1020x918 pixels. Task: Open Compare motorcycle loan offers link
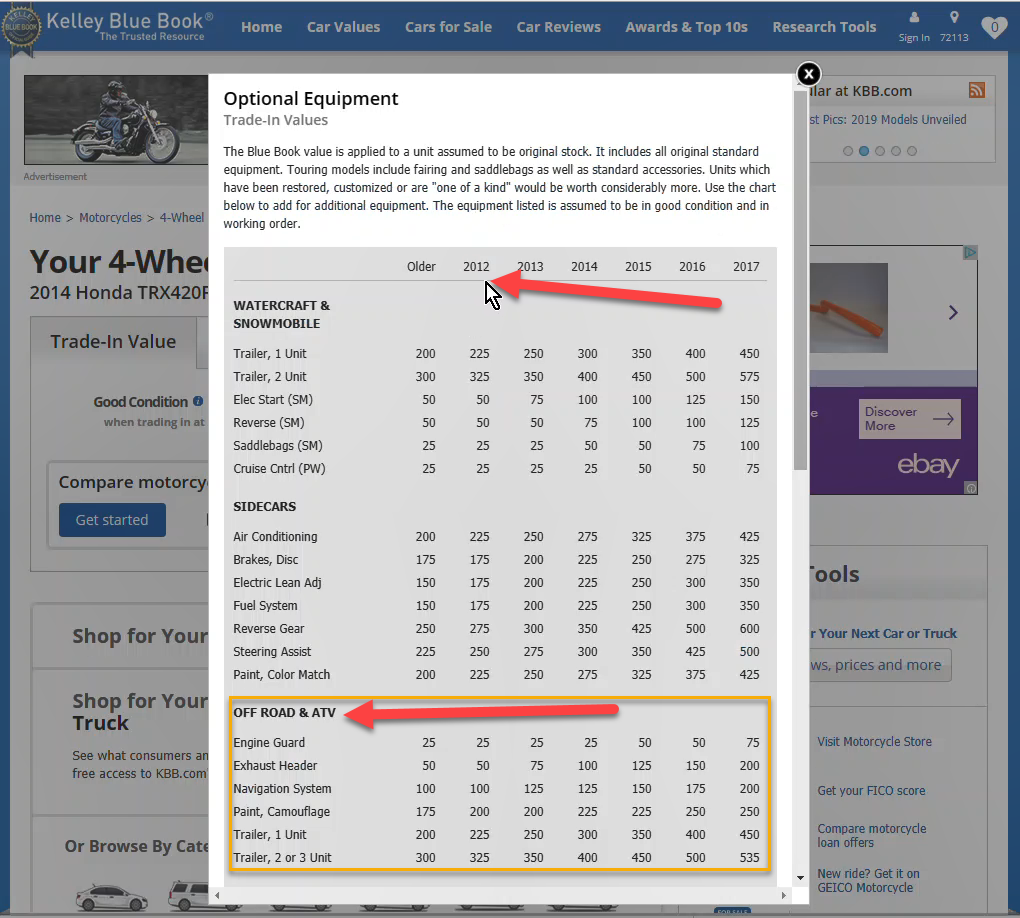coord(872,835)
